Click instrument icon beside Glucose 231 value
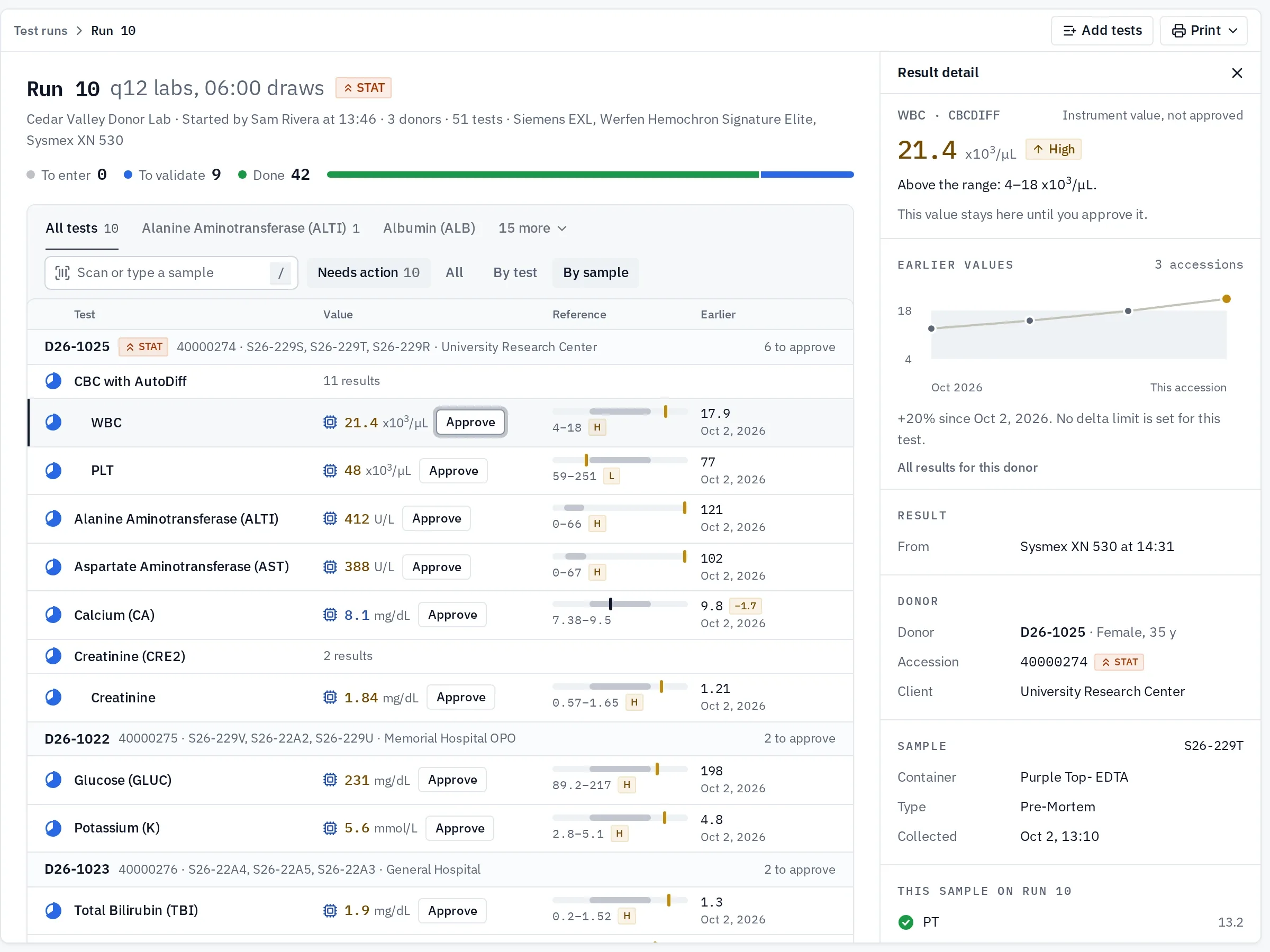Image resolution: width=1270 pixels, height=952 pixels. click(330, 780)
